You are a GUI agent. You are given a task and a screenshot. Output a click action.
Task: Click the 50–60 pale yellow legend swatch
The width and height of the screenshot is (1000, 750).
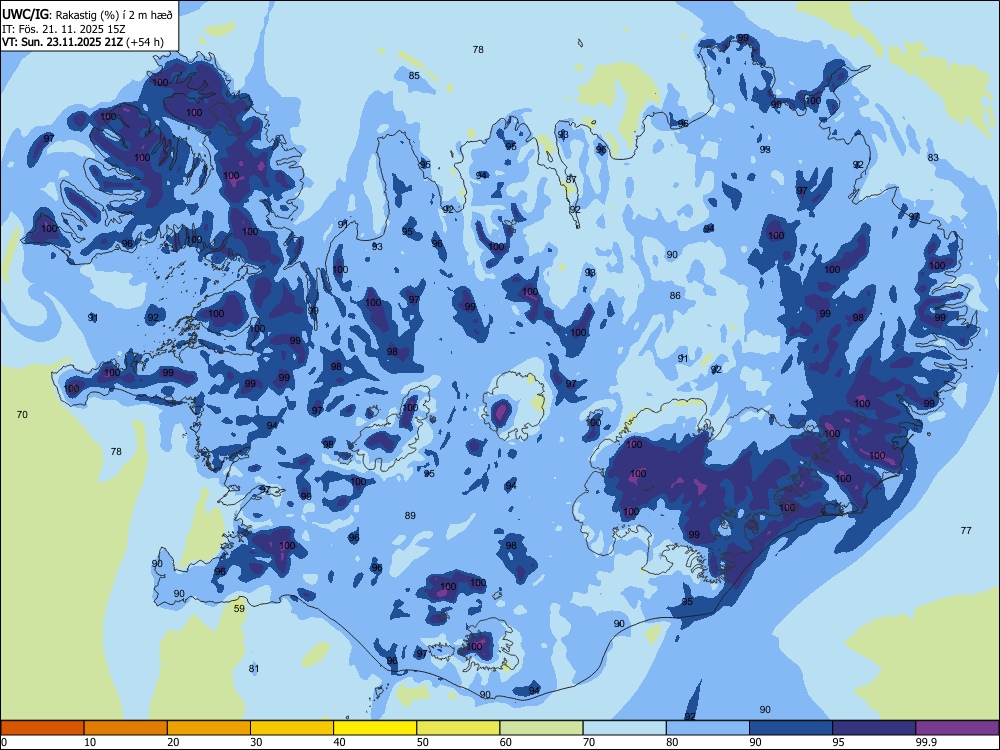pyautogui.click(x=458, y=728)
